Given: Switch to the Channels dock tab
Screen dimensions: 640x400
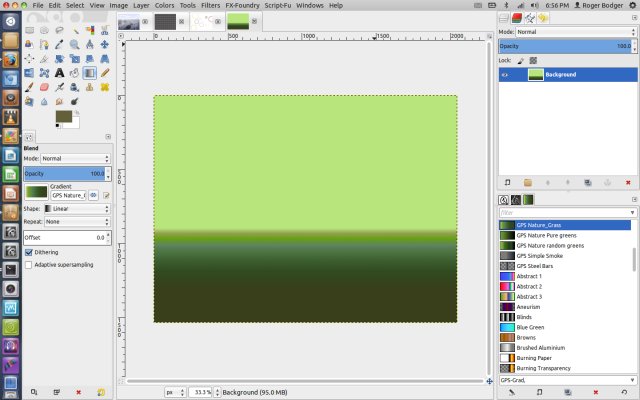Looking at the screenshot, I should pyautogui.click(x=517, y=18).
